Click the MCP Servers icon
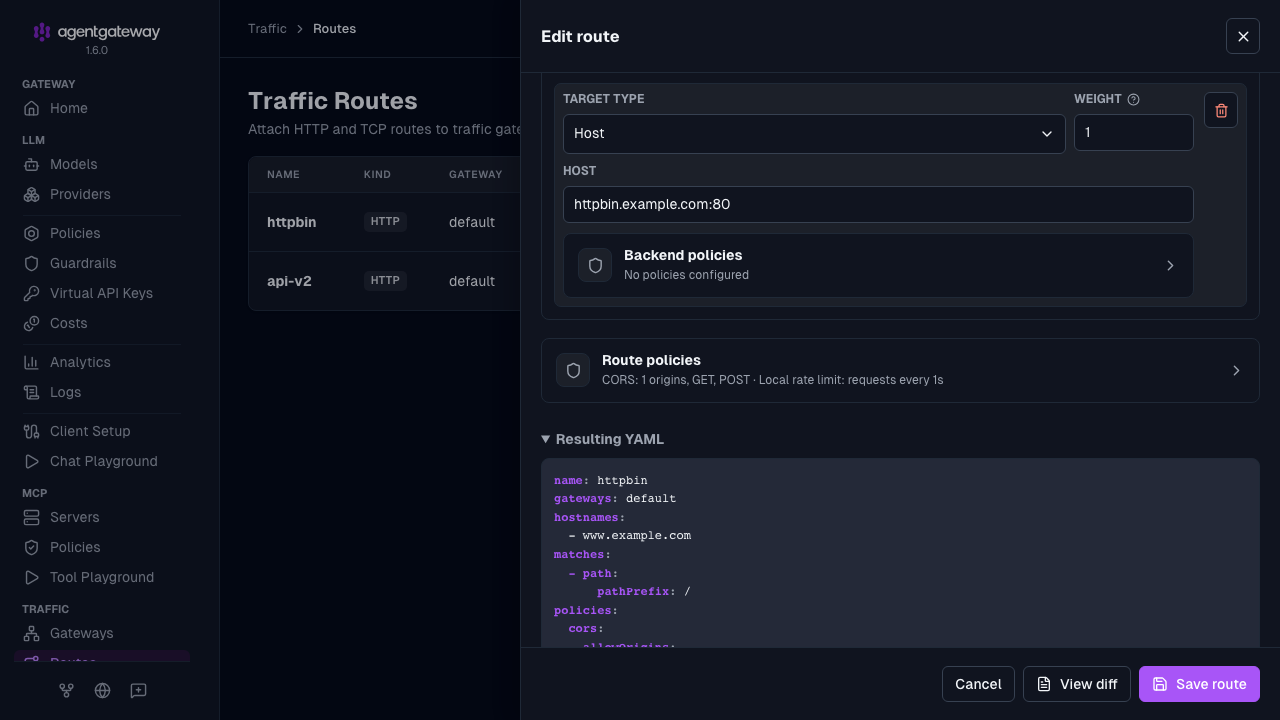The width and height of the screenshot is (1280, 720). click(32, 517)
